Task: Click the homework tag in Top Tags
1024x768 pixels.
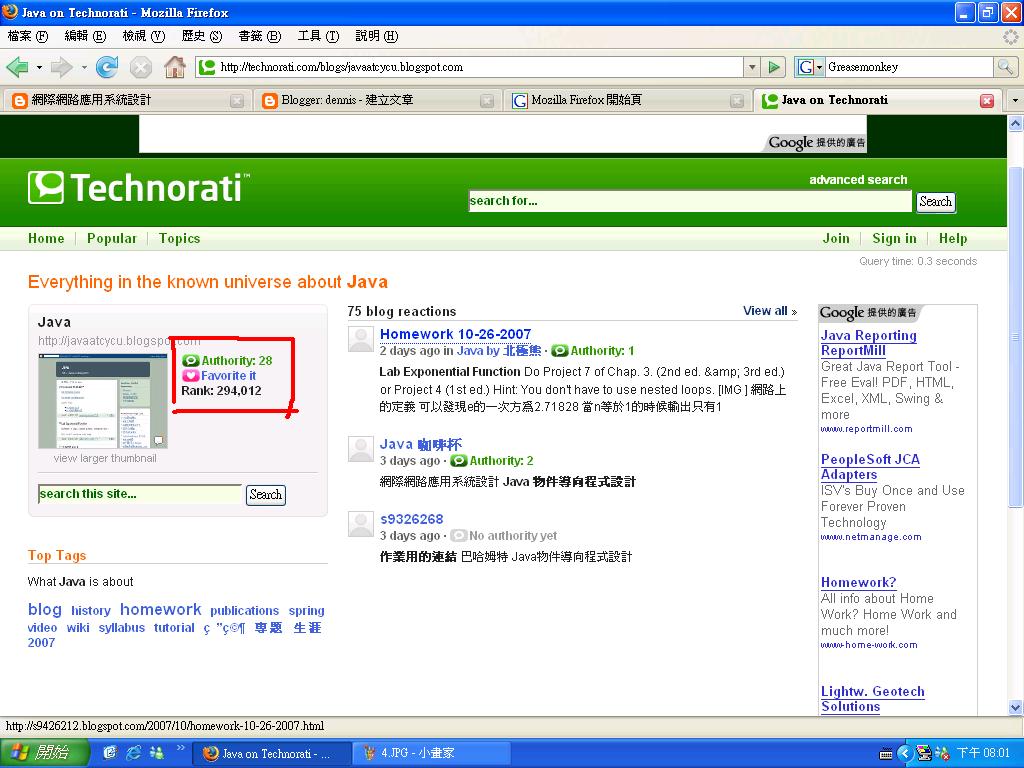Action: [x=161, y=609]
